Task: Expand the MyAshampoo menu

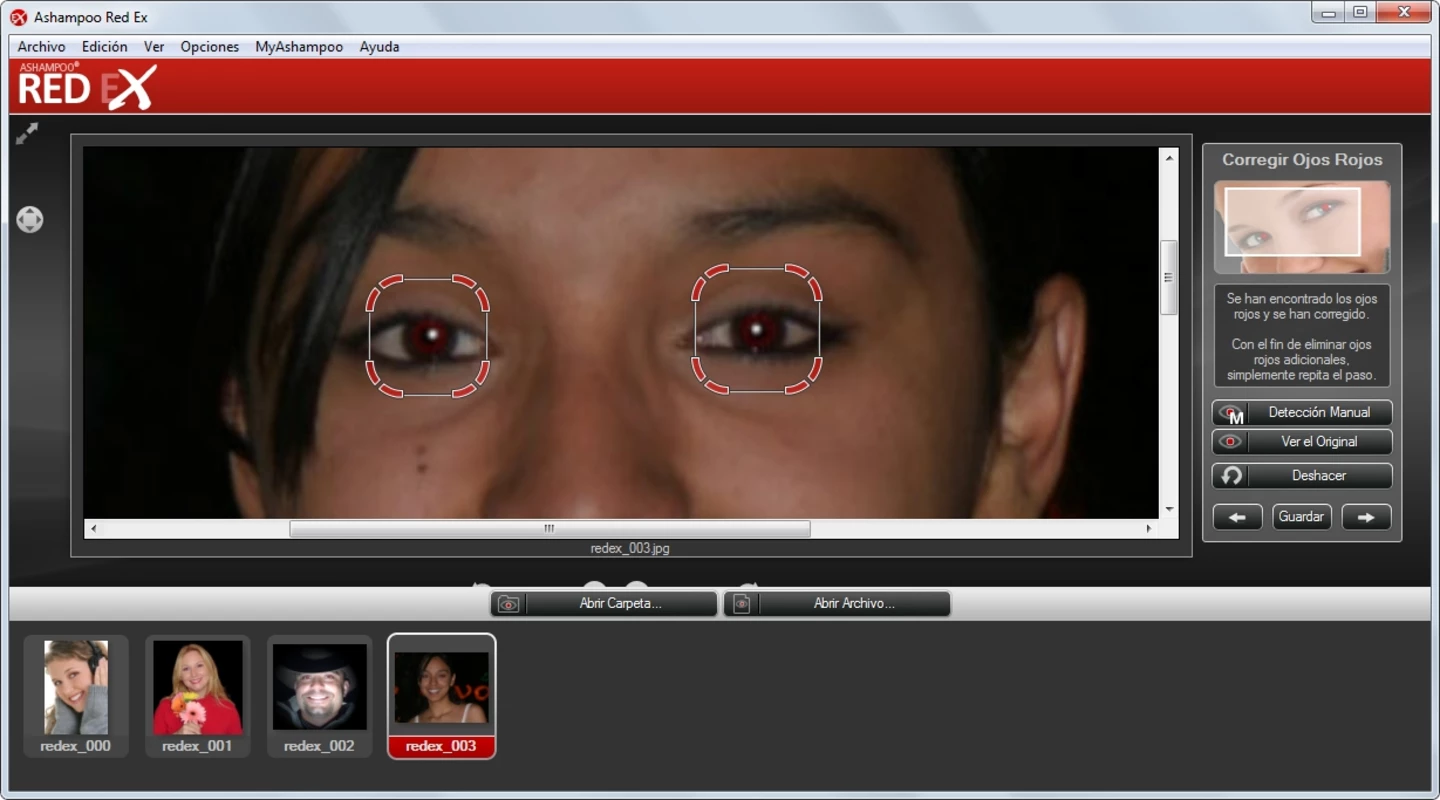Action: (298, 47)
